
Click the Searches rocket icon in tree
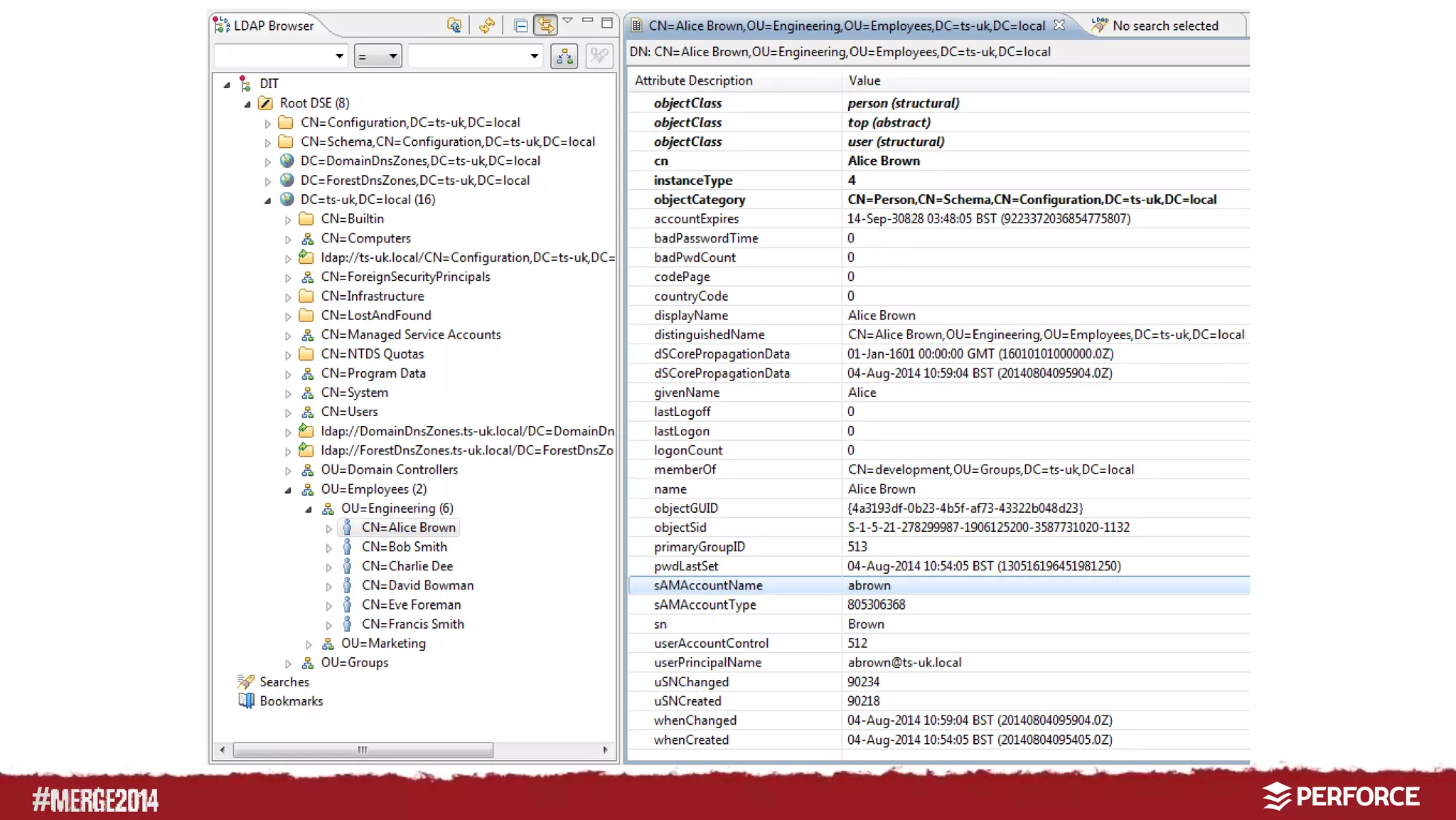click(x=246, y=681)
